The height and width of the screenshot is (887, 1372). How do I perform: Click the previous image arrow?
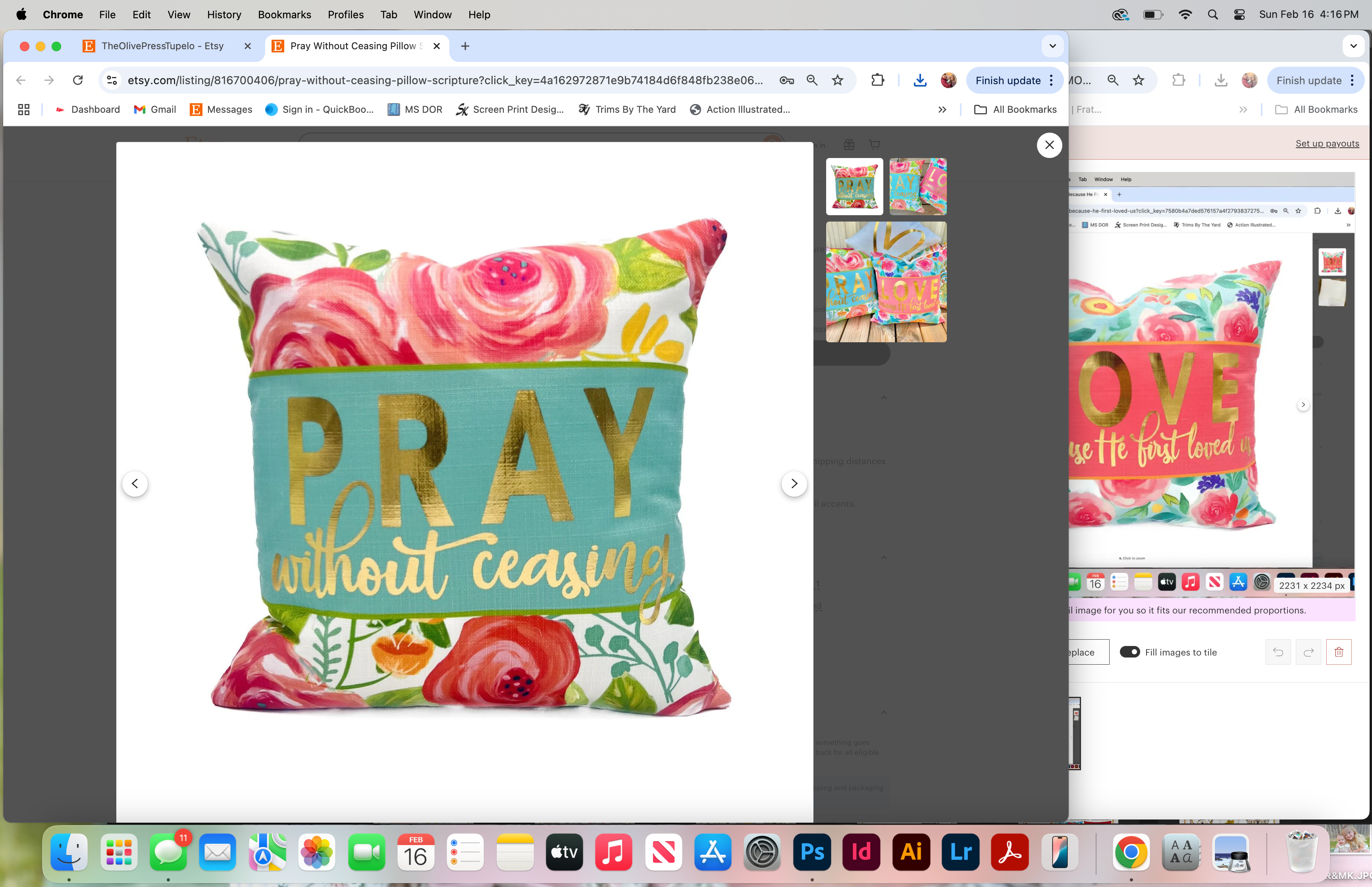pos(135,484)
